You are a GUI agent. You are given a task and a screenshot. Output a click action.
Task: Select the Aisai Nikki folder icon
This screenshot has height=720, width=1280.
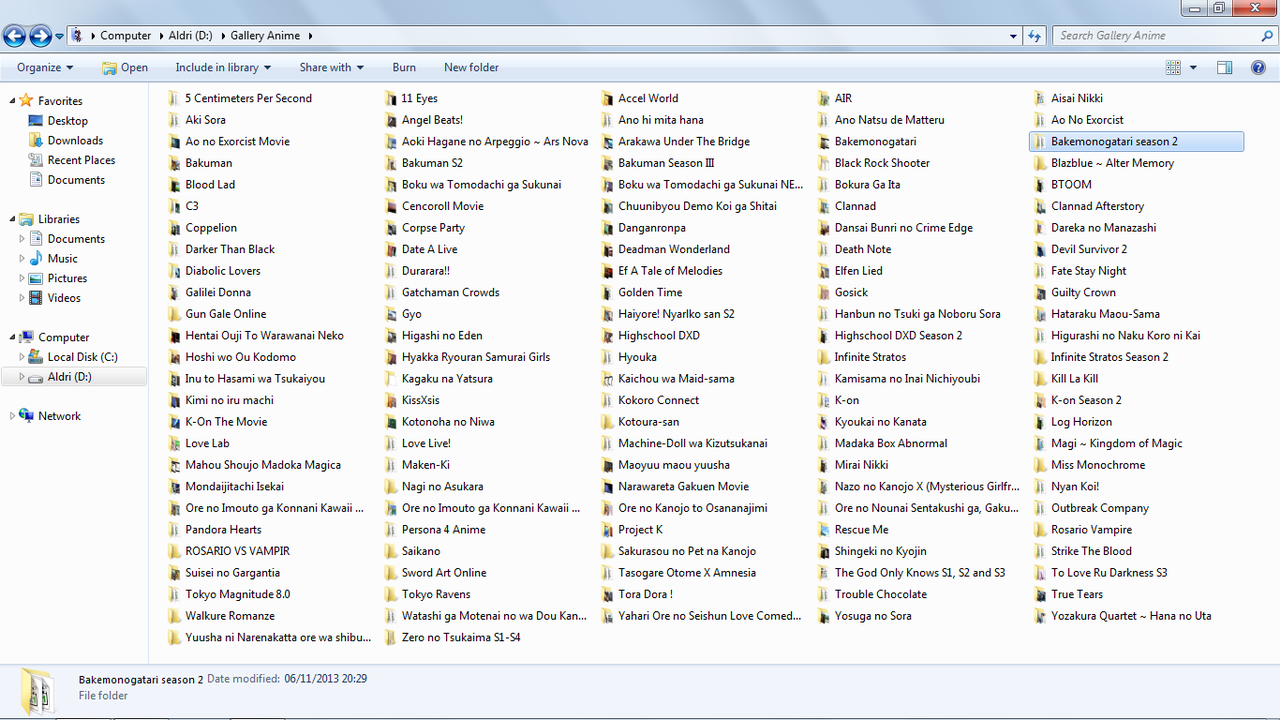(x=1041, y=99)
